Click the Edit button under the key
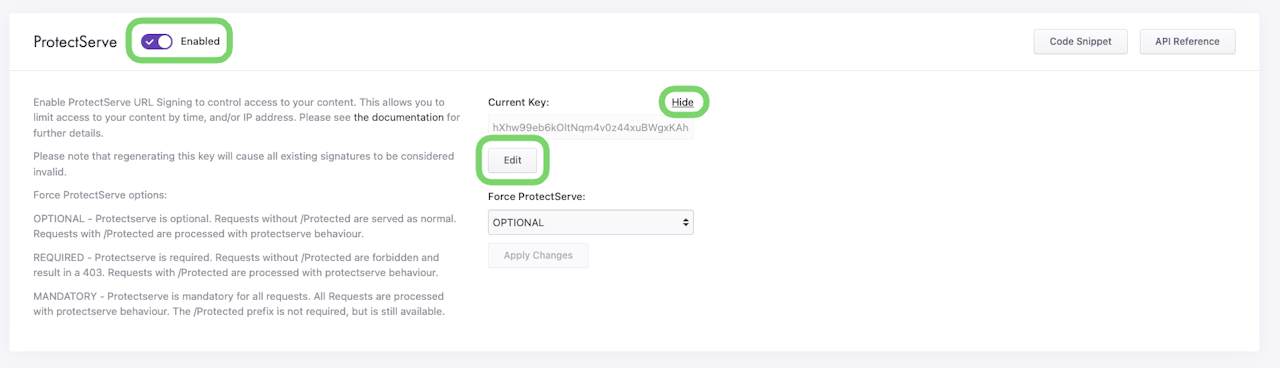The image size is (1280, 368). 512,161
